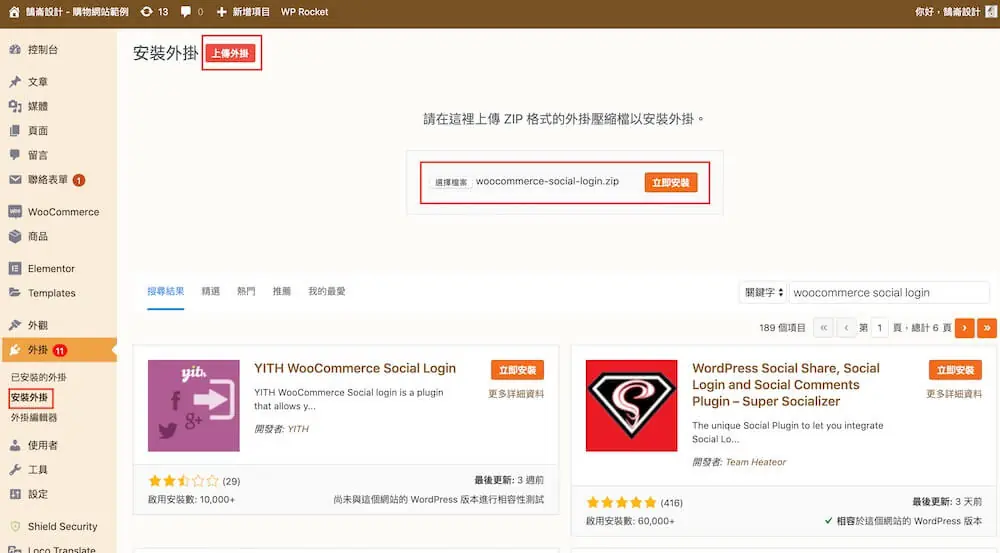This screenshot has height=553, width=1000.
Task: Click the 上傳外掛 button
Action: pos(230,53)
